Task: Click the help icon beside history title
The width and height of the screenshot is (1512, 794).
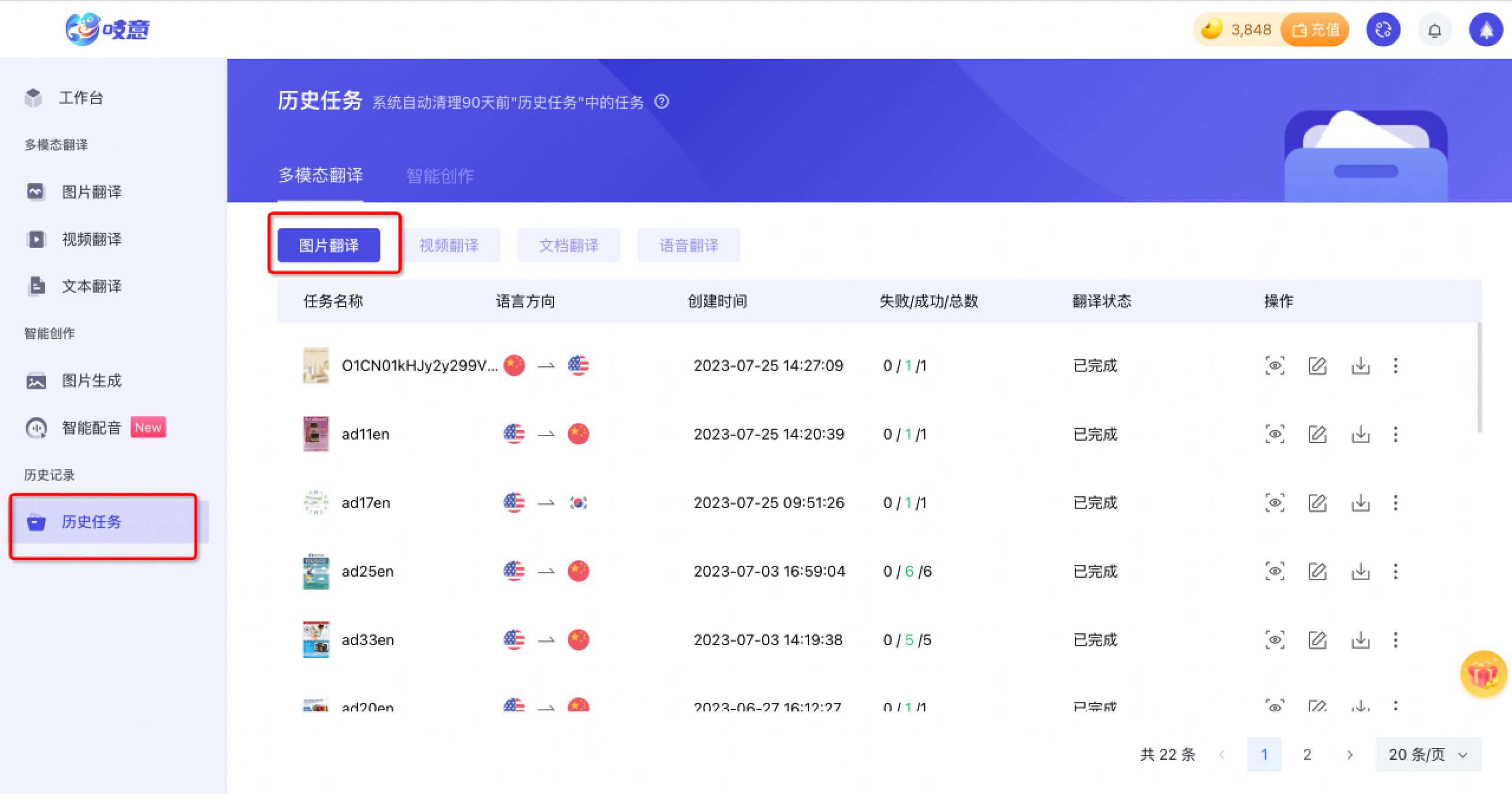Action: pos(661,102)
